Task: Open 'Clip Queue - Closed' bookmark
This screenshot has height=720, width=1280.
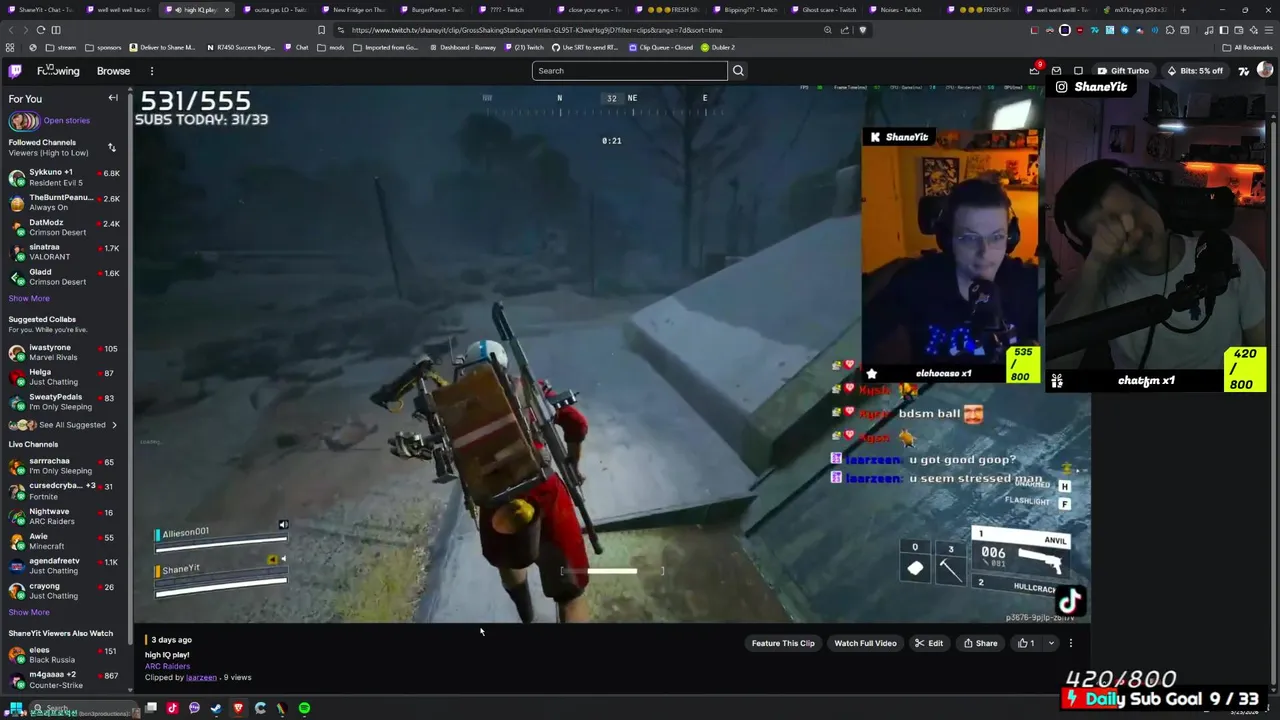Action: 661,47
